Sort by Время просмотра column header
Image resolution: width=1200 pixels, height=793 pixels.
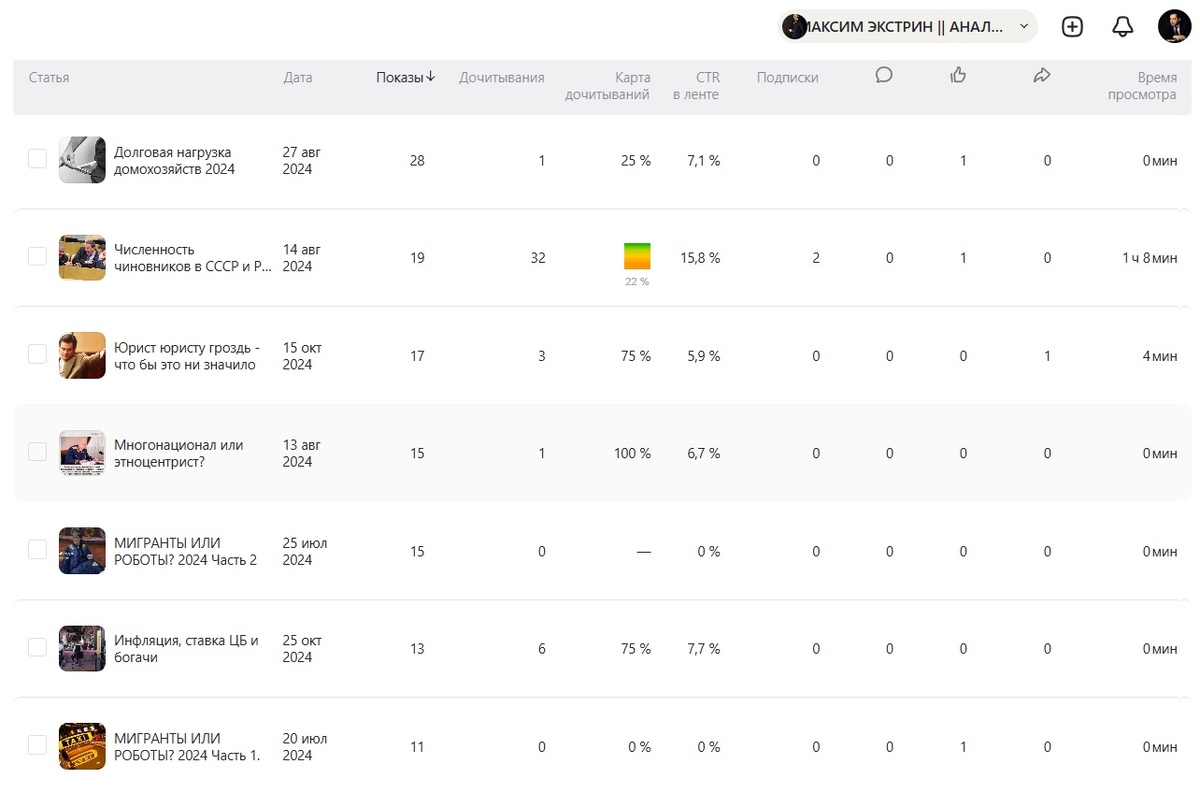coord(1142,86)
